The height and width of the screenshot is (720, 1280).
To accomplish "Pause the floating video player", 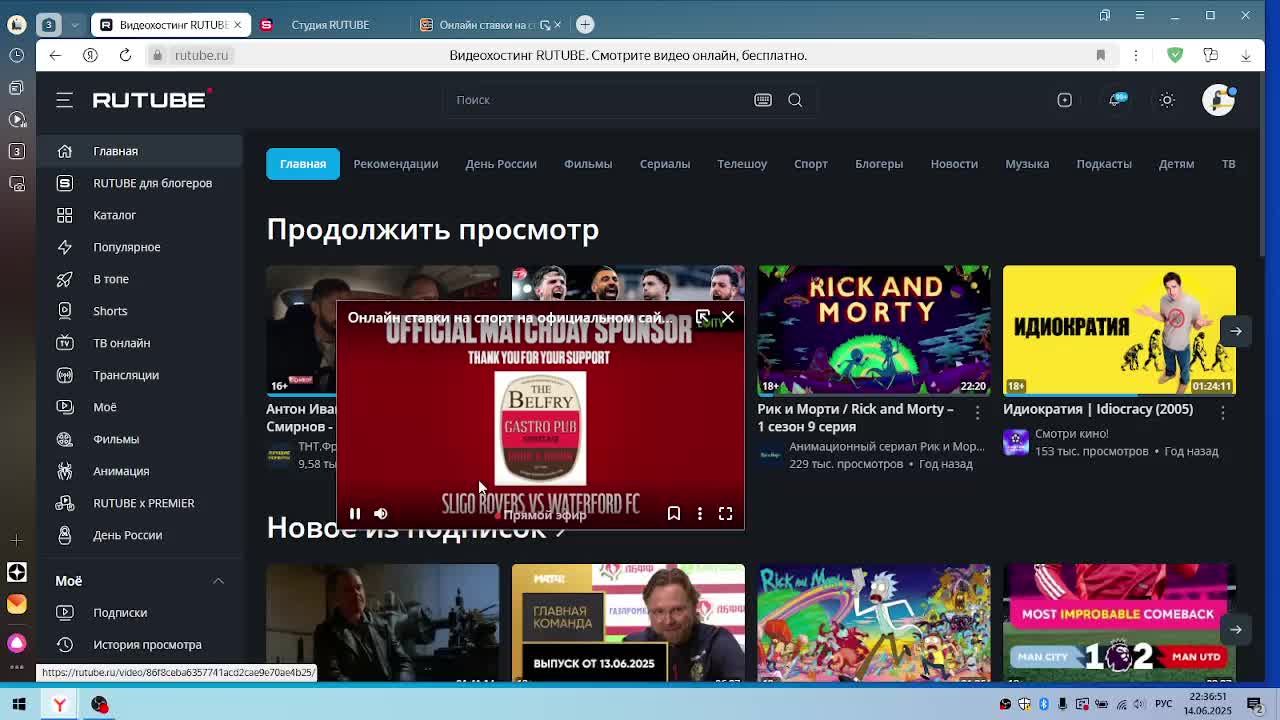I will (x=355, y=513).
